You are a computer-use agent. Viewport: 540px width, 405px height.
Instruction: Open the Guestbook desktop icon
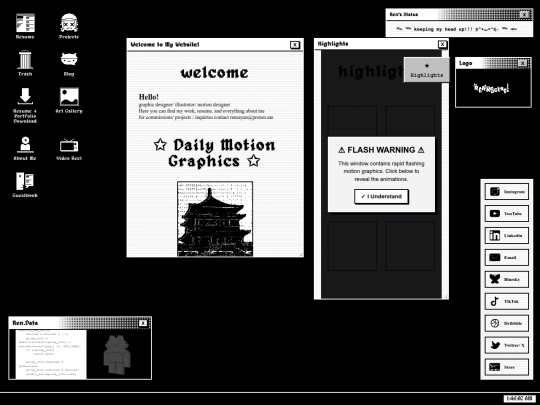point(25,185)
